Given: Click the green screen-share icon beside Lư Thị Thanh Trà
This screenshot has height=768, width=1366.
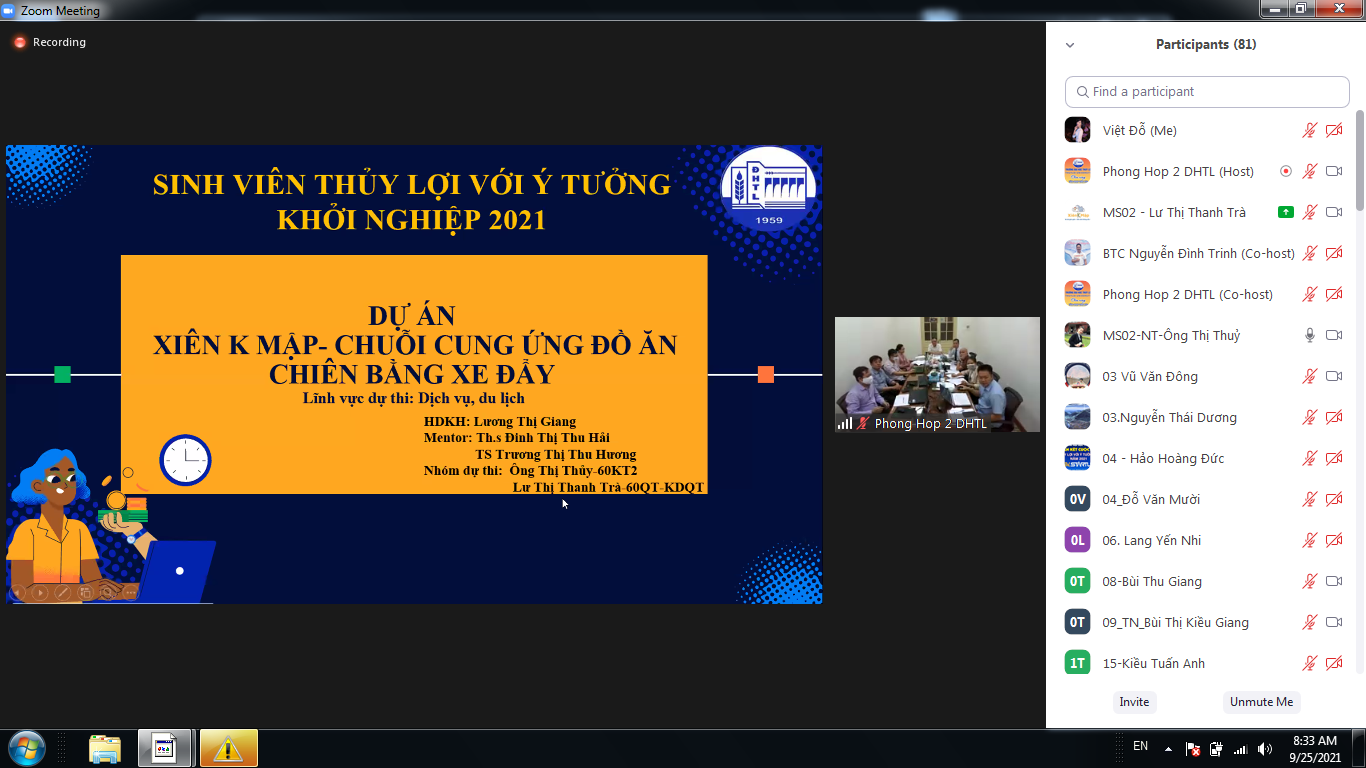Looking at the screenshot, I should 1286,212.
